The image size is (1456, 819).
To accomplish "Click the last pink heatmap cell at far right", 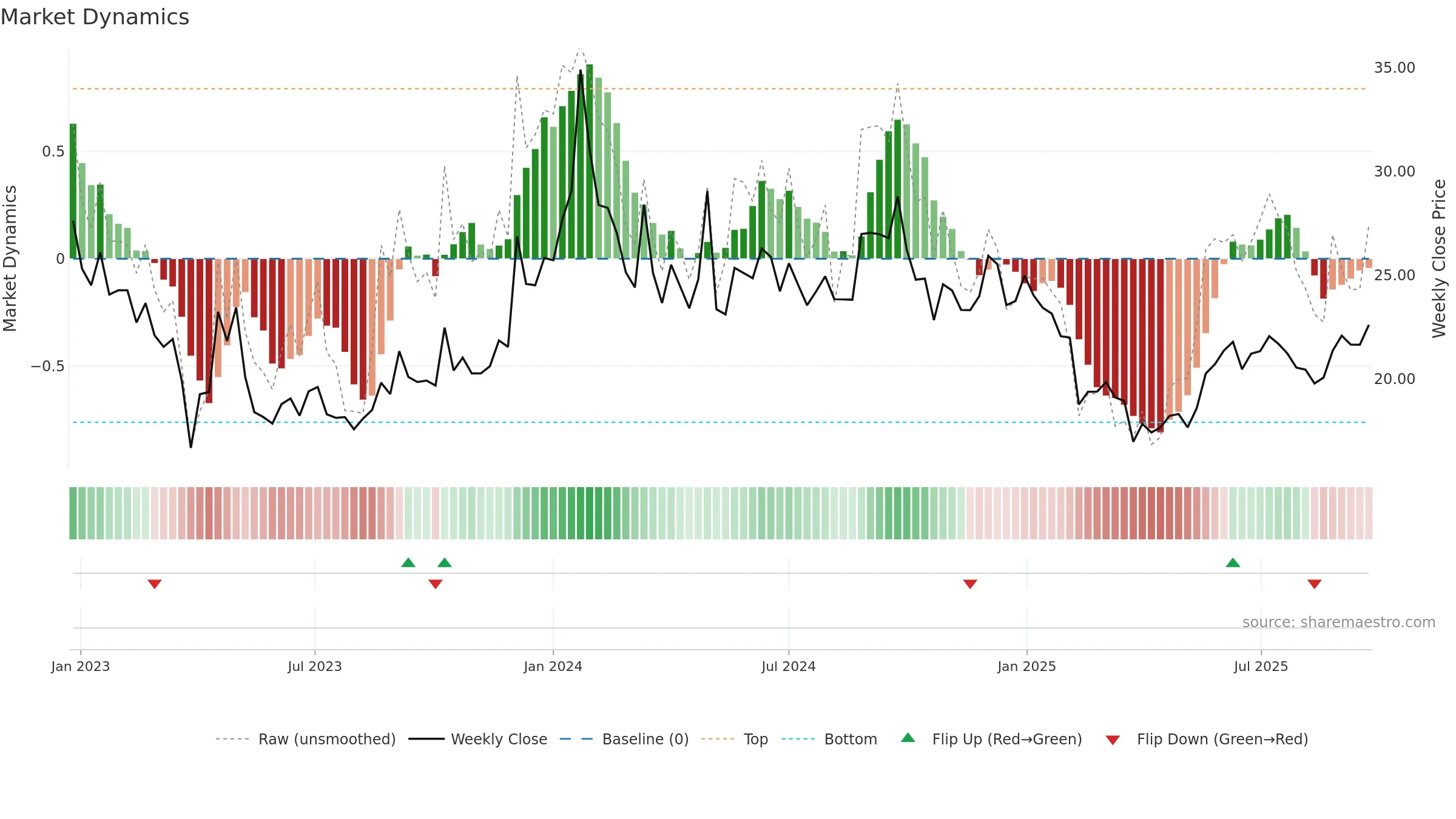I will 1369,513.
